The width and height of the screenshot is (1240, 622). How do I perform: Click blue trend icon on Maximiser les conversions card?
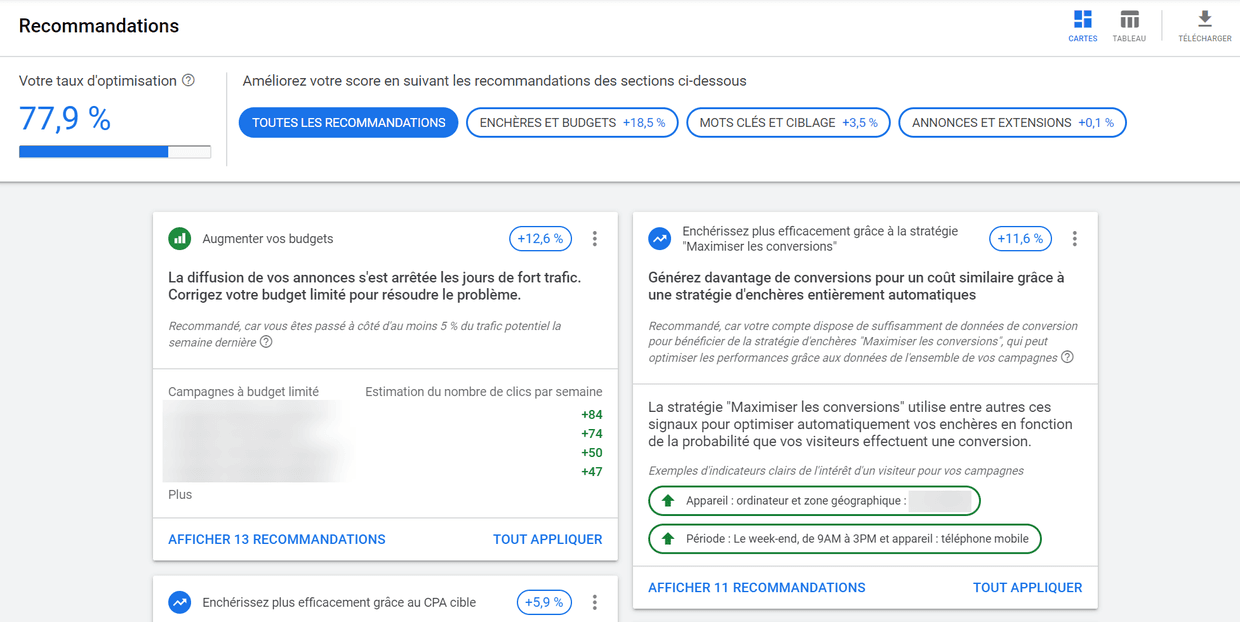[660, 239]
